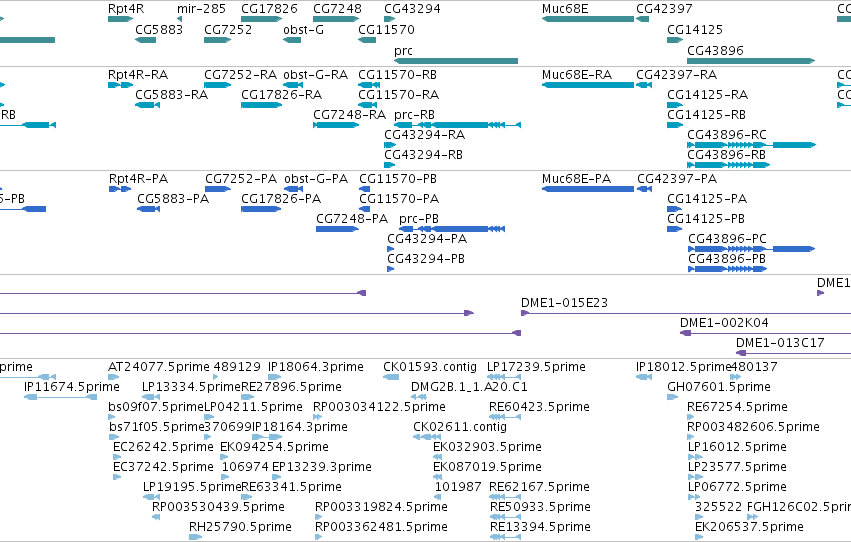Select the CG17826-PA protein feature
The height and width of the screenshot is (542, 851).
[261, 209]
